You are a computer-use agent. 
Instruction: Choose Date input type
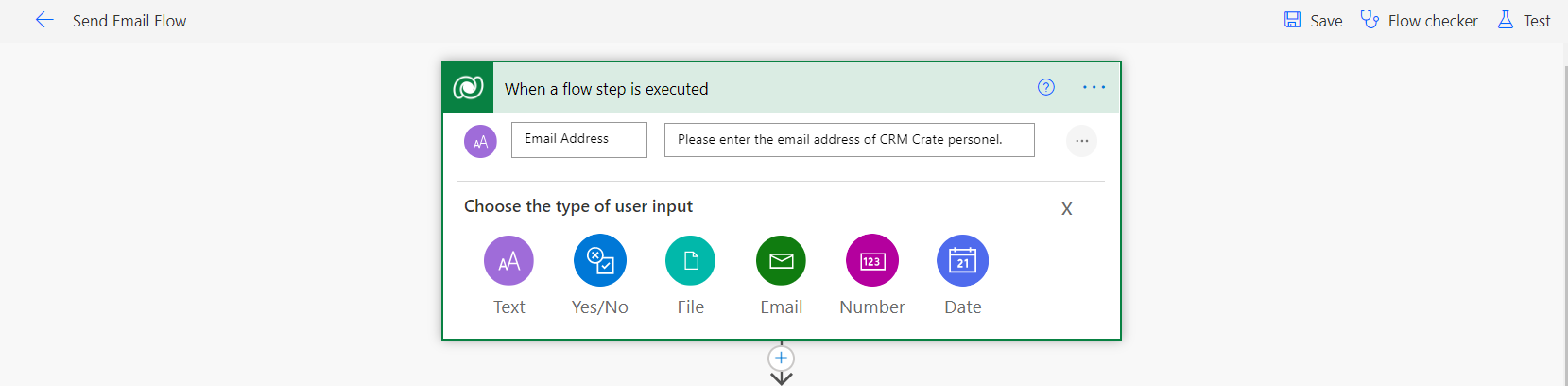(x=962, y=261)
